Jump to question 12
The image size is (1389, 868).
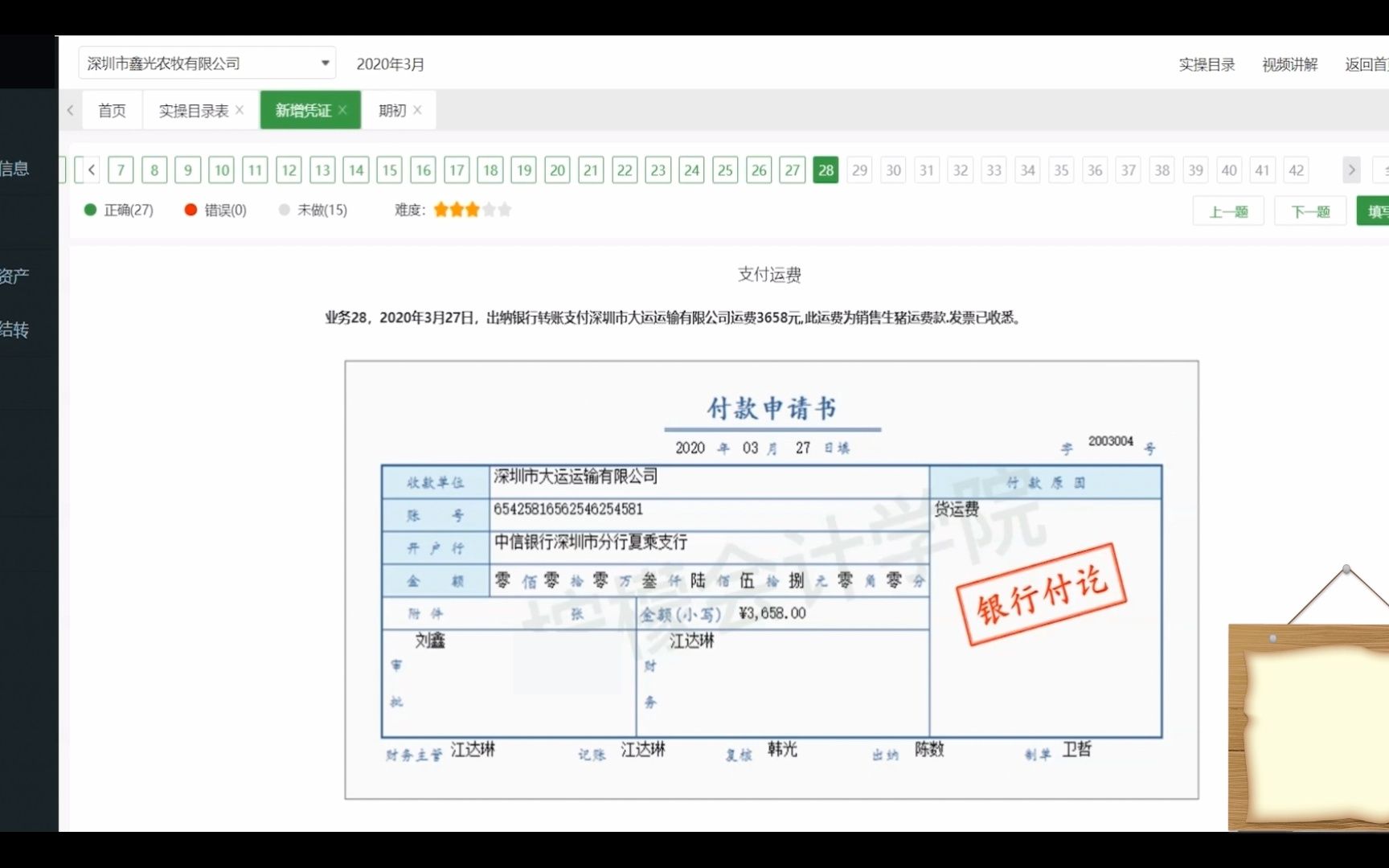tap(289, 170)
